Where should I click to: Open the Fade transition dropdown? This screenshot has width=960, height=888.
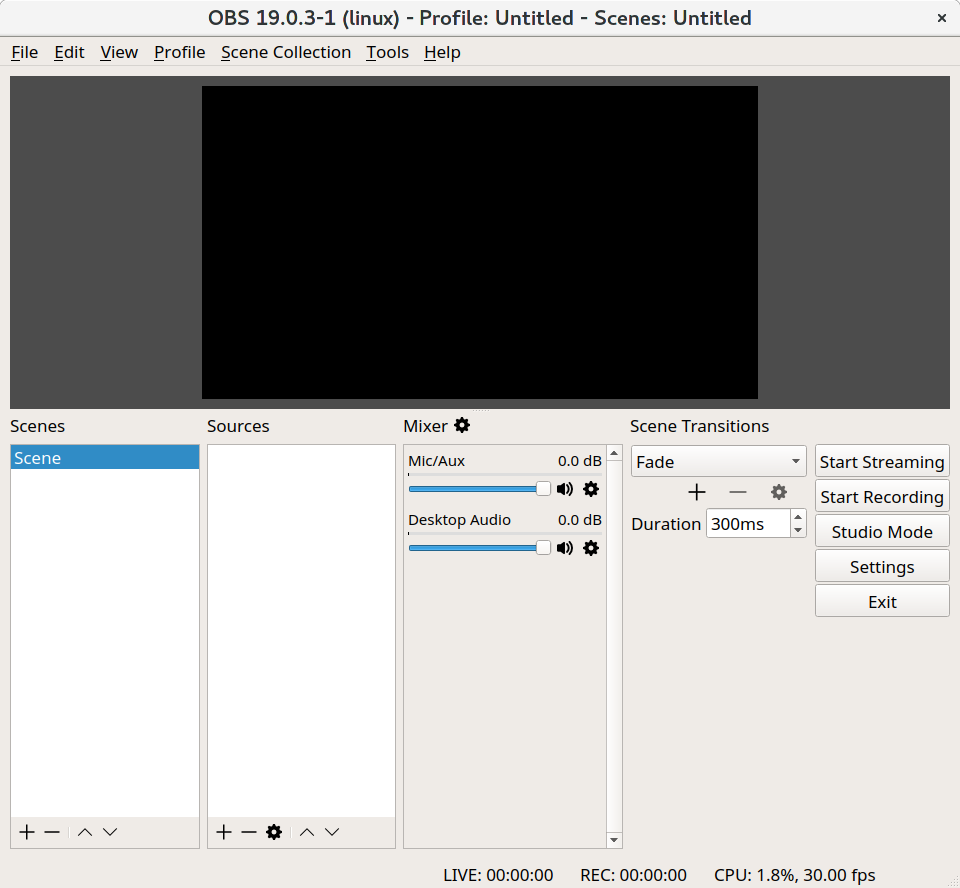(x=717, y=461)
